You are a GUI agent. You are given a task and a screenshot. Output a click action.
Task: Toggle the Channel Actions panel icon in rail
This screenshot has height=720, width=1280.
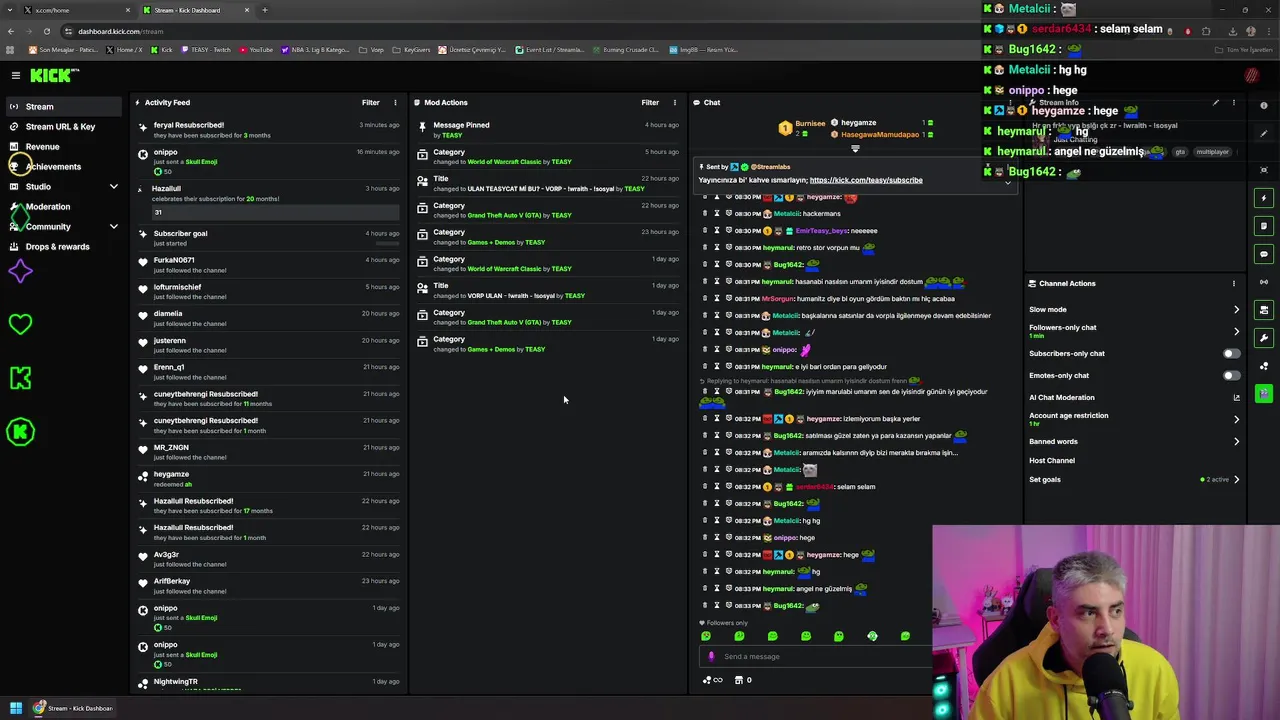point(1264,310)
